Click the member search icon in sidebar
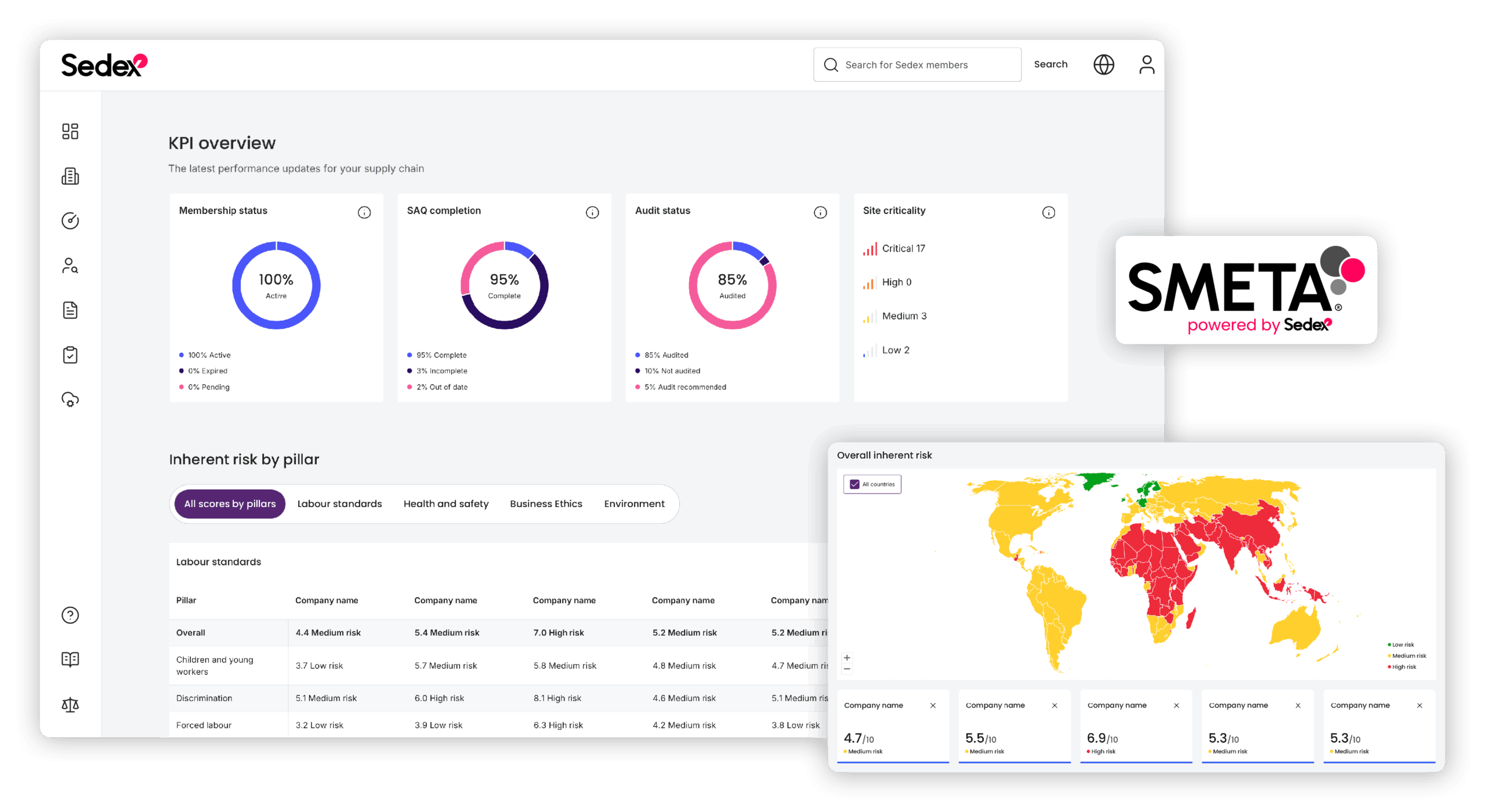The image size is (1485, 812). pos(70,266)
